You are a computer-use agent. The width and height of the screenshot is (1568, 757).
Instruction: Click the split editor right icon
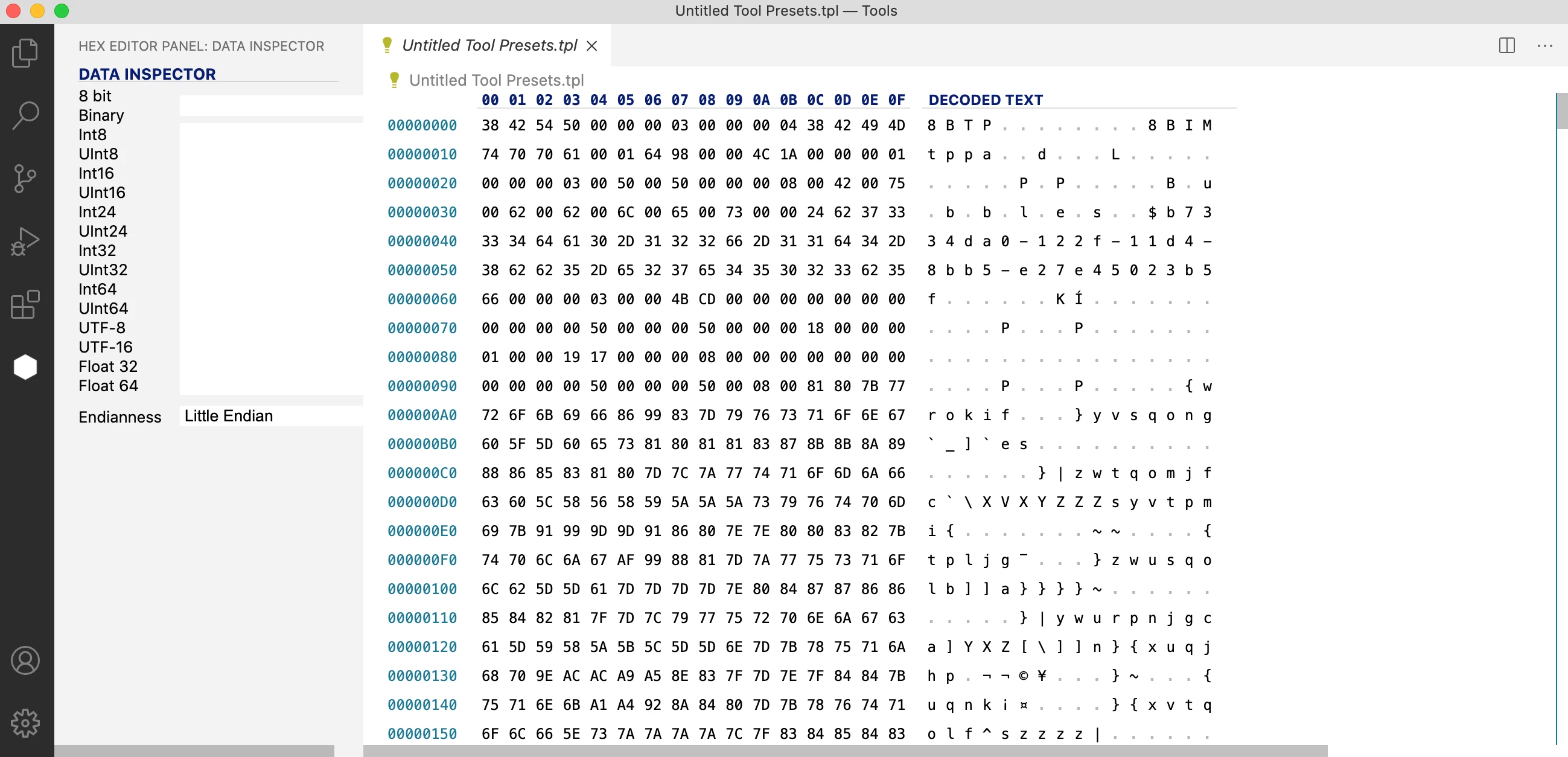(x=1506, y=46)
